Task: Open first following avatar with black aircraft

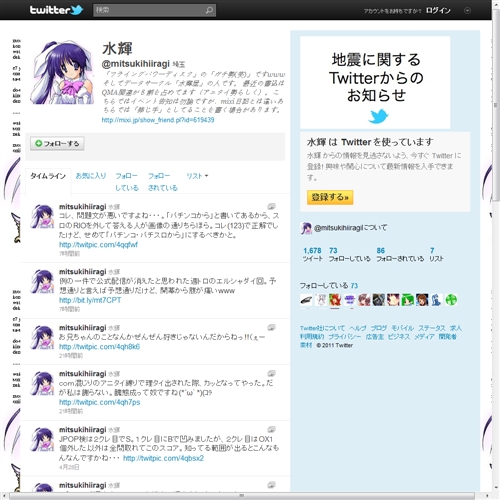Action: pyautogui.click(x=306, y=300)
